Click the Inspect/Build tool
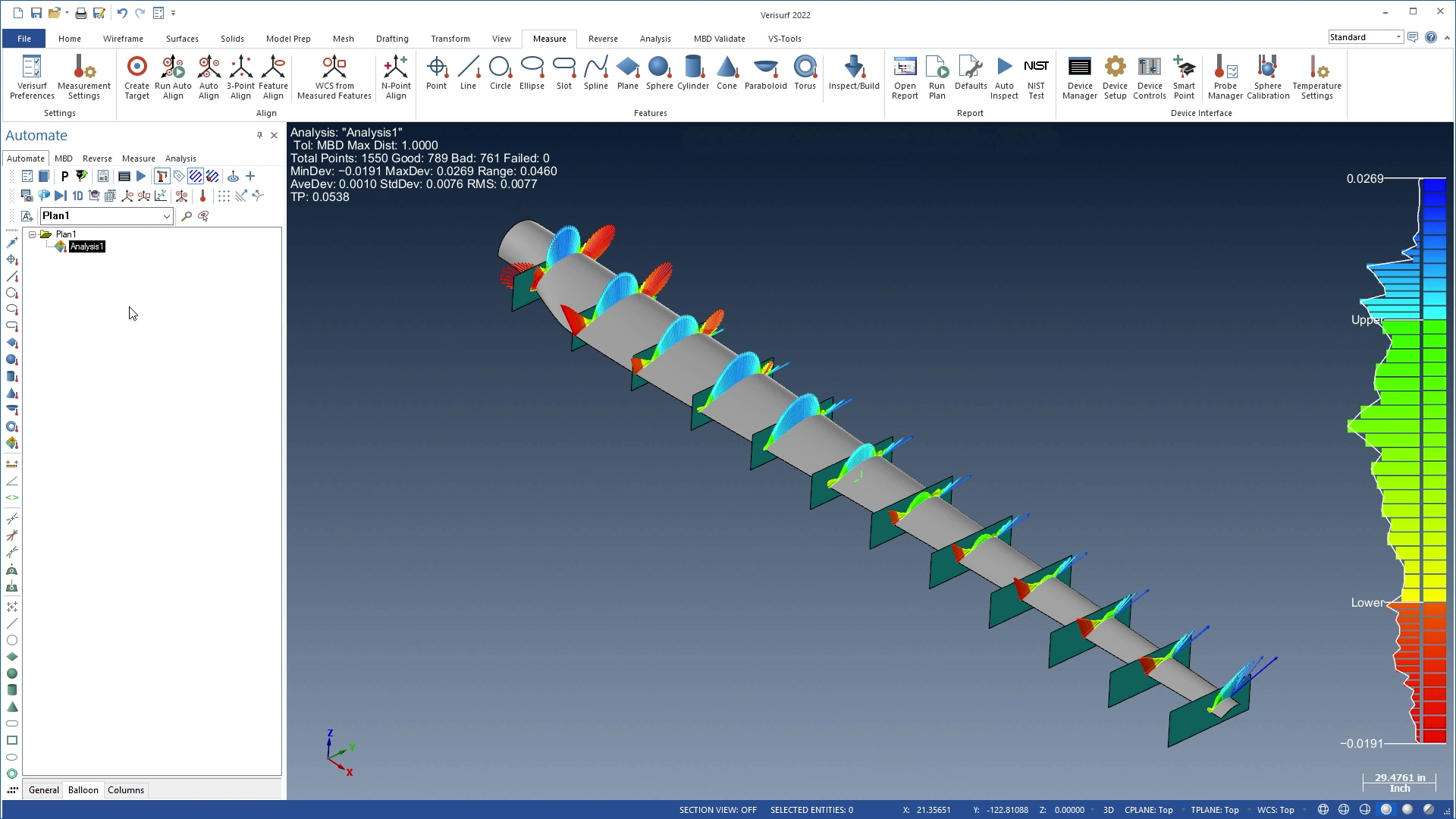1456x819 pixels. pos(854,73)
